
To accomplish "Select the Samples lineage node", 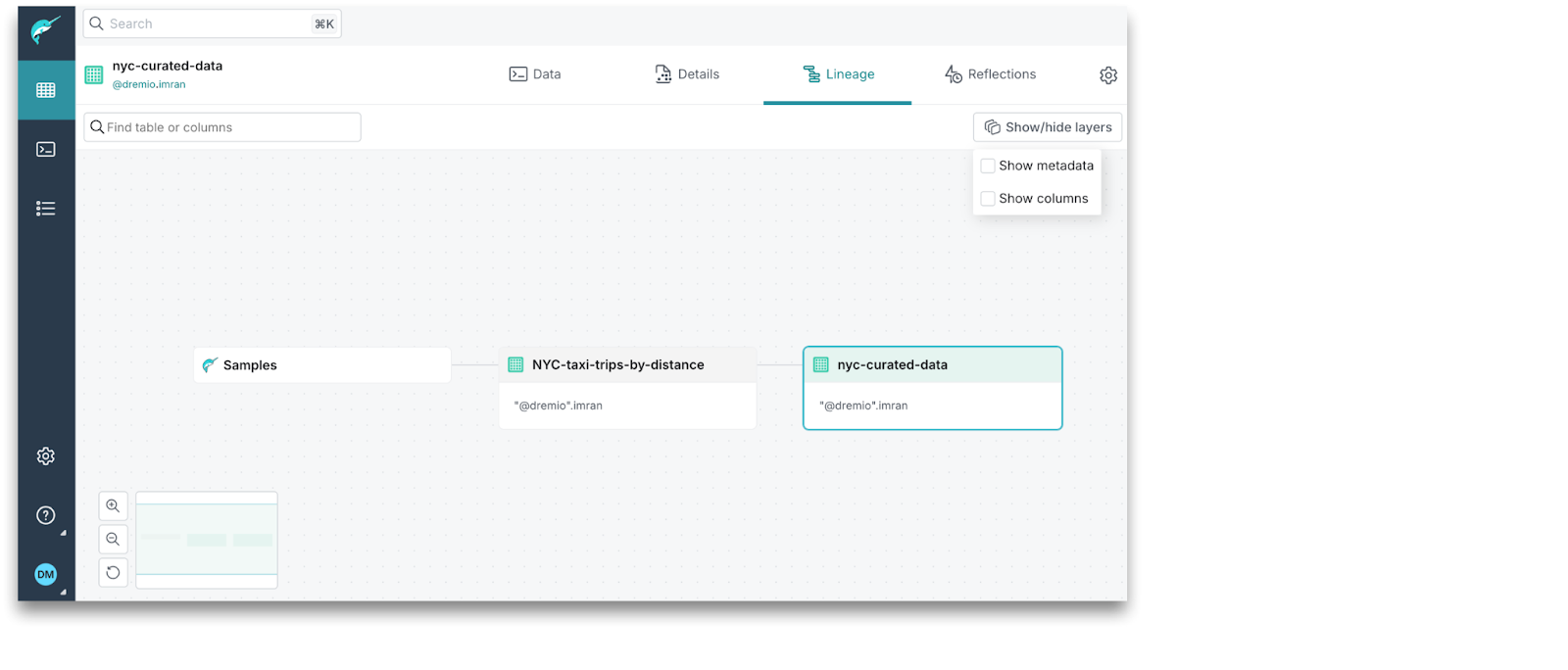I will [x=322, y=365].
